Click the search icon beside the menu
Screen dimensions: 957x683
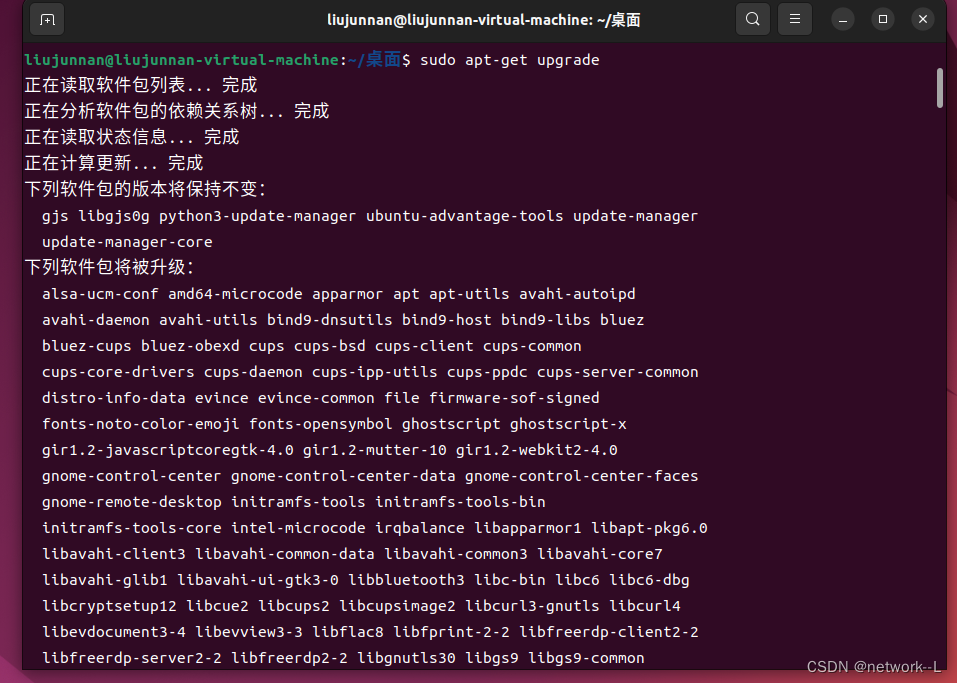point(752,18)
